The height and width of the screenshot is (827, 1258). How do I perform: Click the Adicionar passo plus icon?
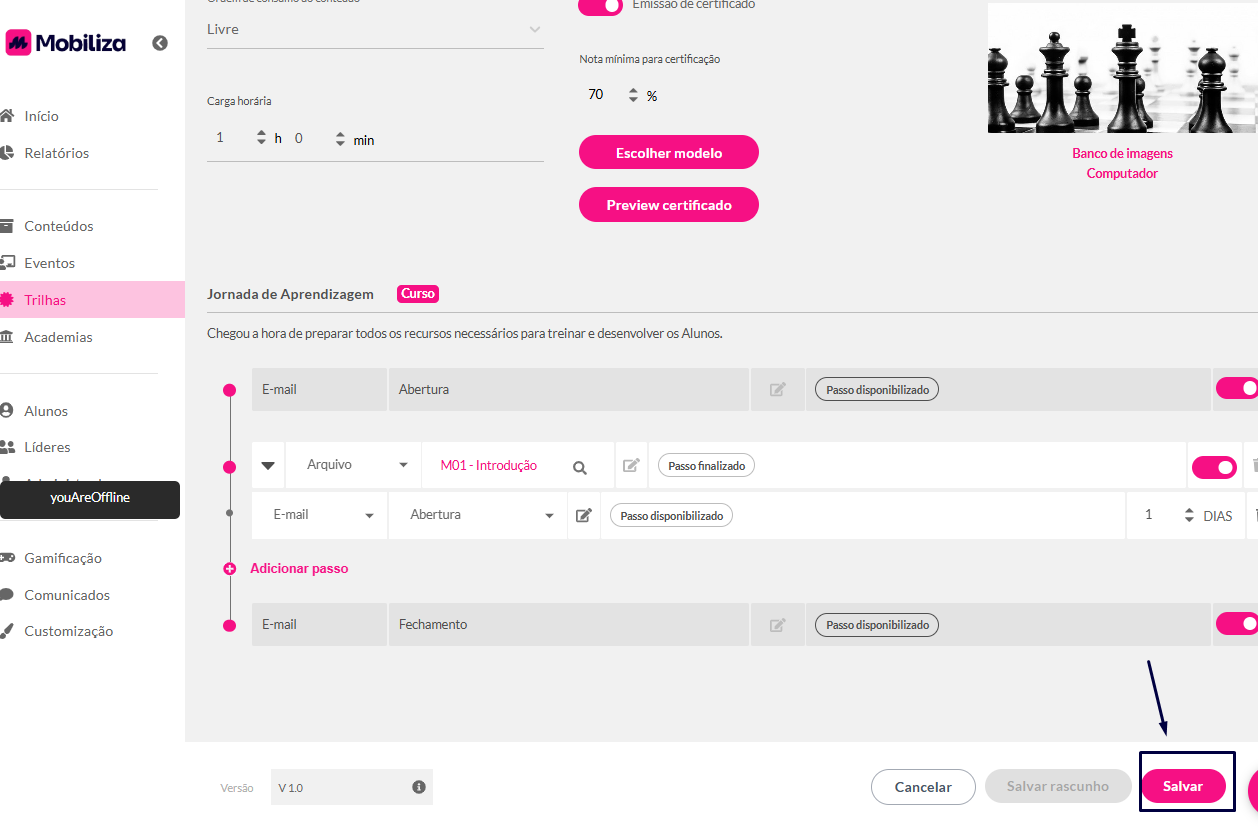[229, 568]
